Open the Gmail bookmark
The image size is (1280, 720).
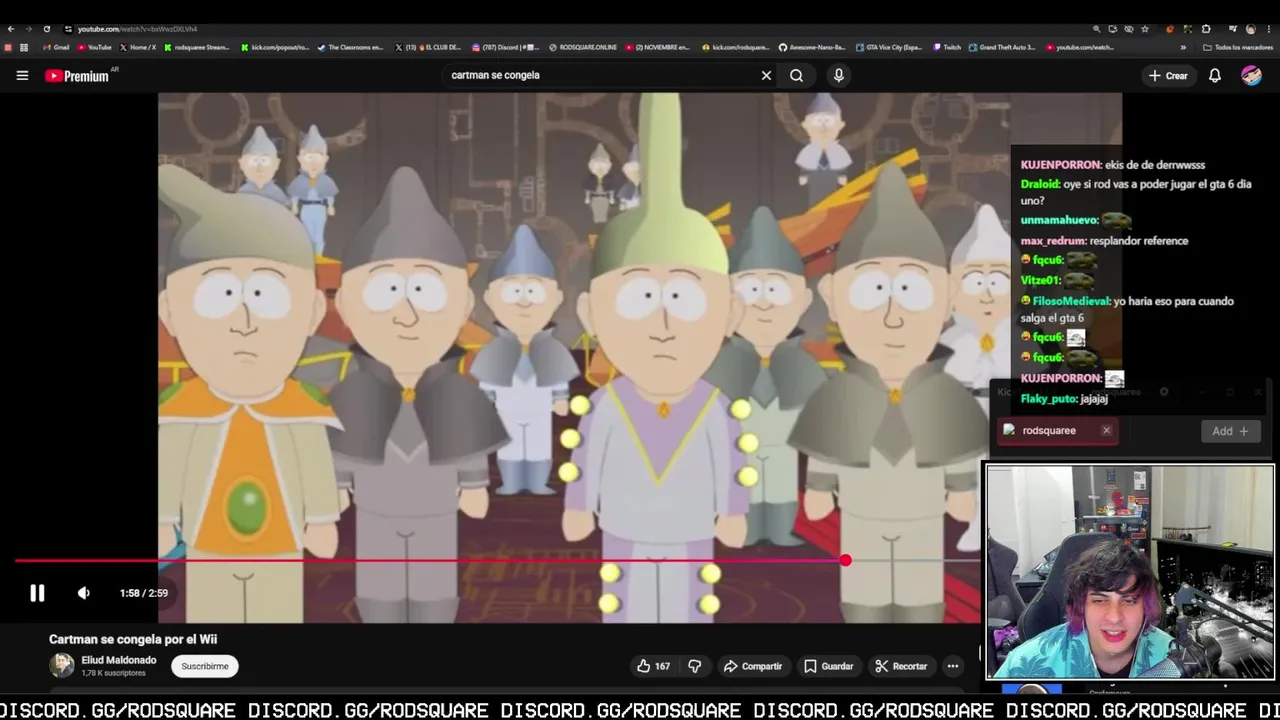[x=56, y=47]
